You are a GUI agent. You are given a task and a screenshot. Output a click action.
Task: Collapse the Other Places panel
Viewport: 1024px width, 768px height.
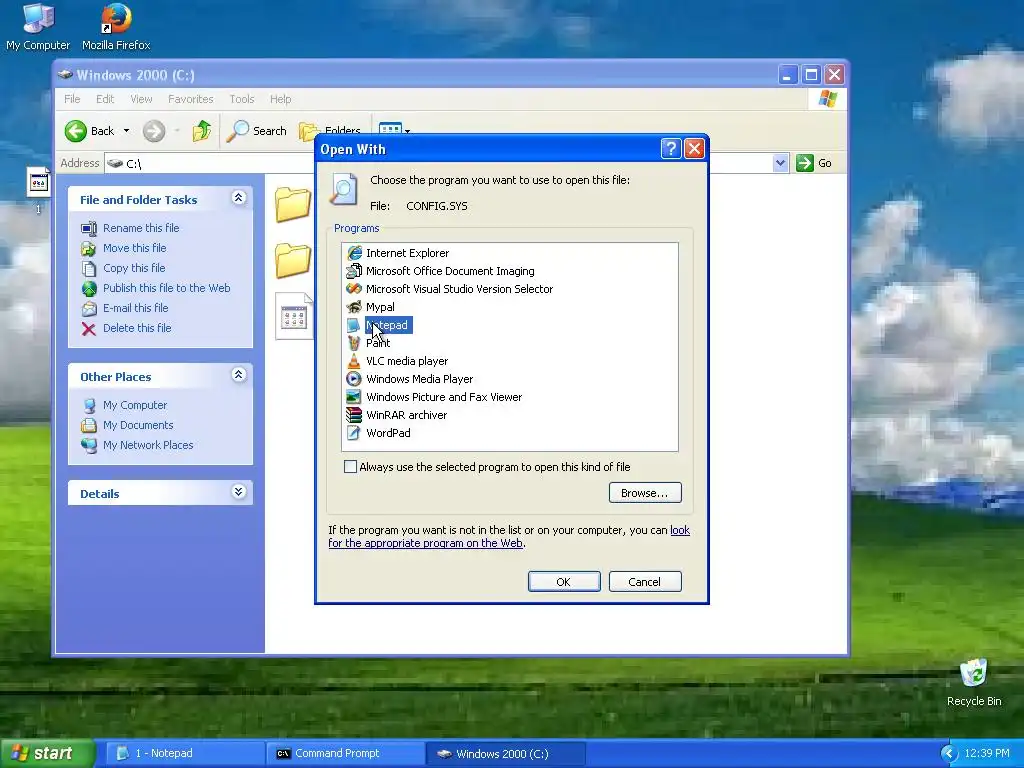[239, 375]
